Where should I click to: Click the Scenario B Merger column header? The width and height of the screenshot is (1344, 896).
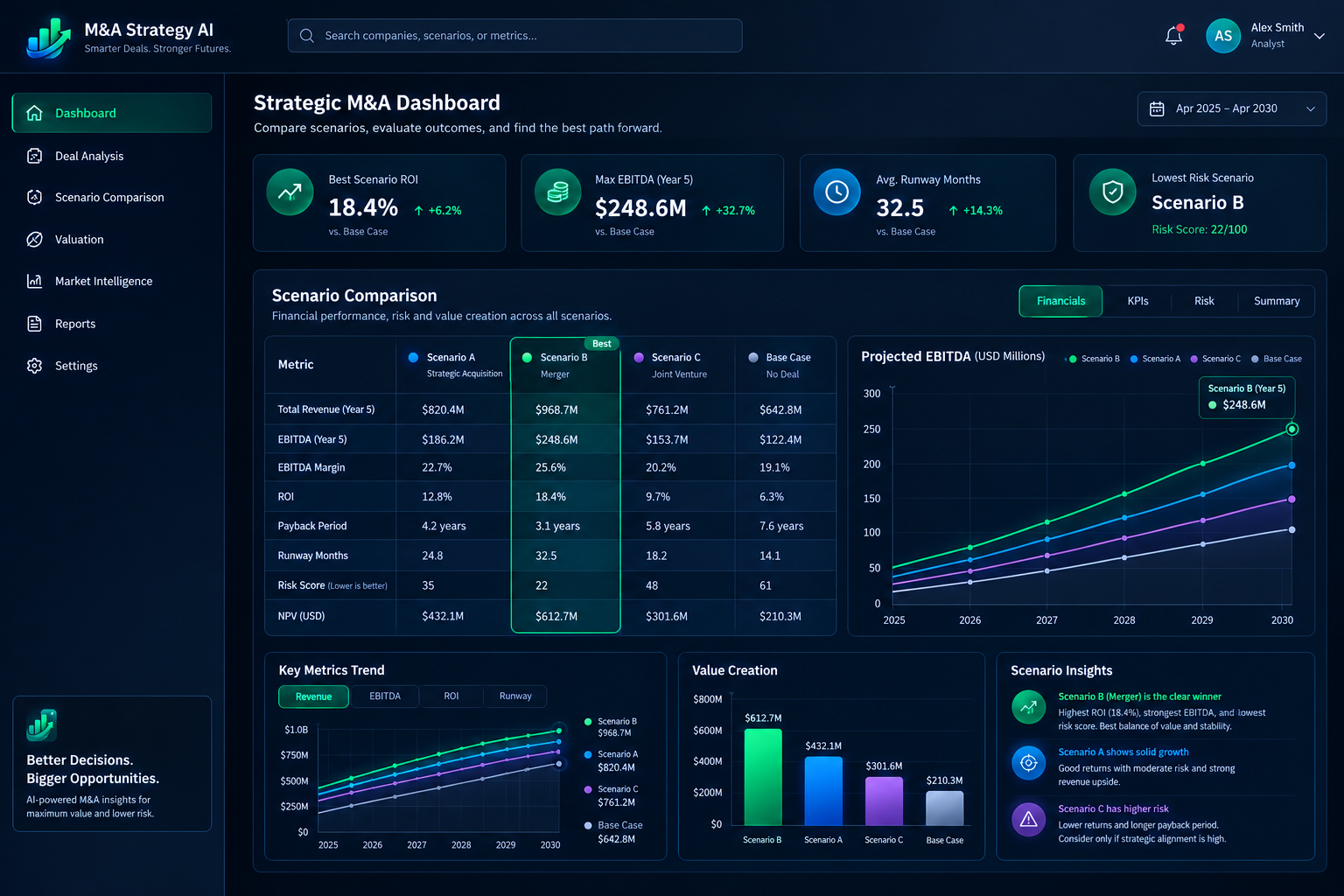click(x=565, y=366)
